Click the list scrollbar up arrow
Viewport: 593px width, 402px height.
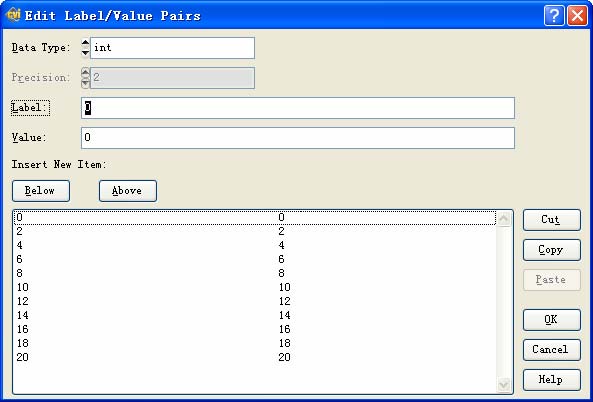pyautogui.click(x=504, y=219)
